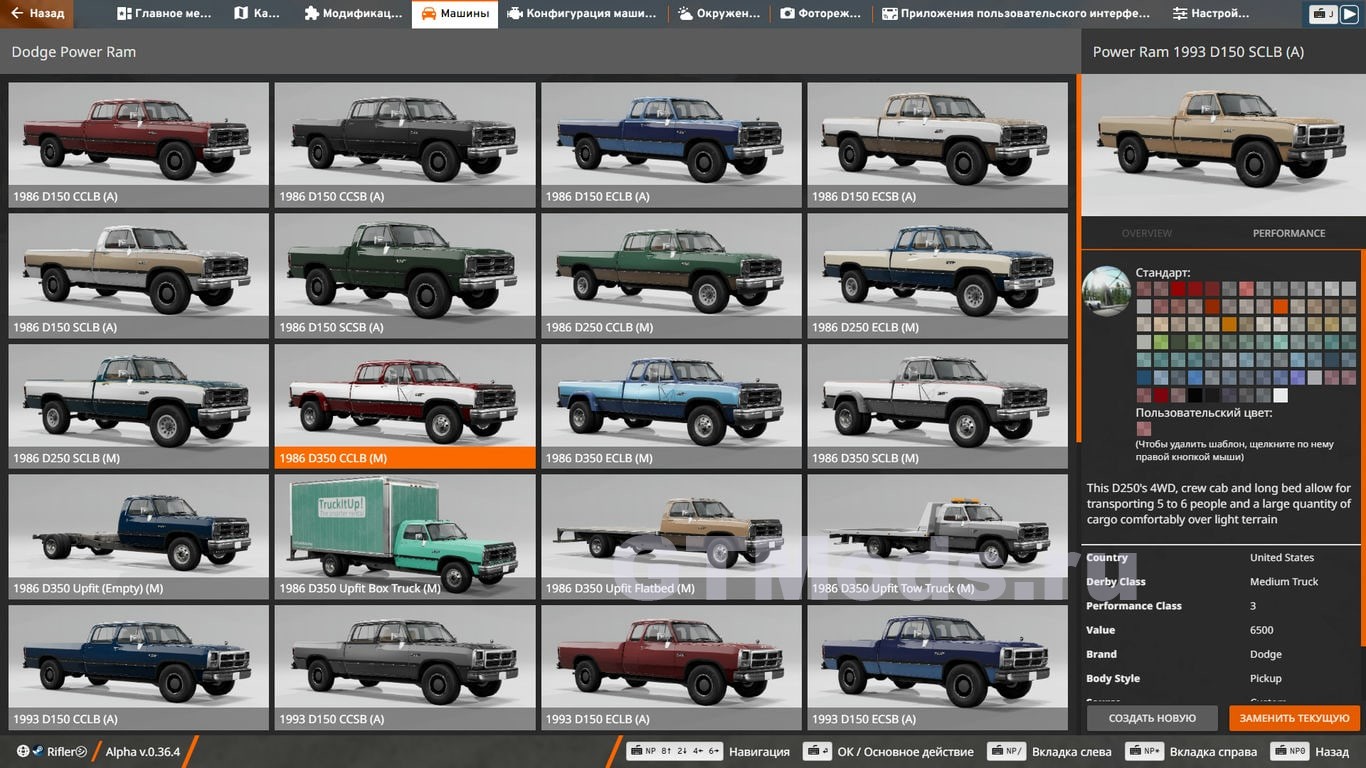
Task: Pick the pure white standard color swatch
Action: [x=1280, y=394]
